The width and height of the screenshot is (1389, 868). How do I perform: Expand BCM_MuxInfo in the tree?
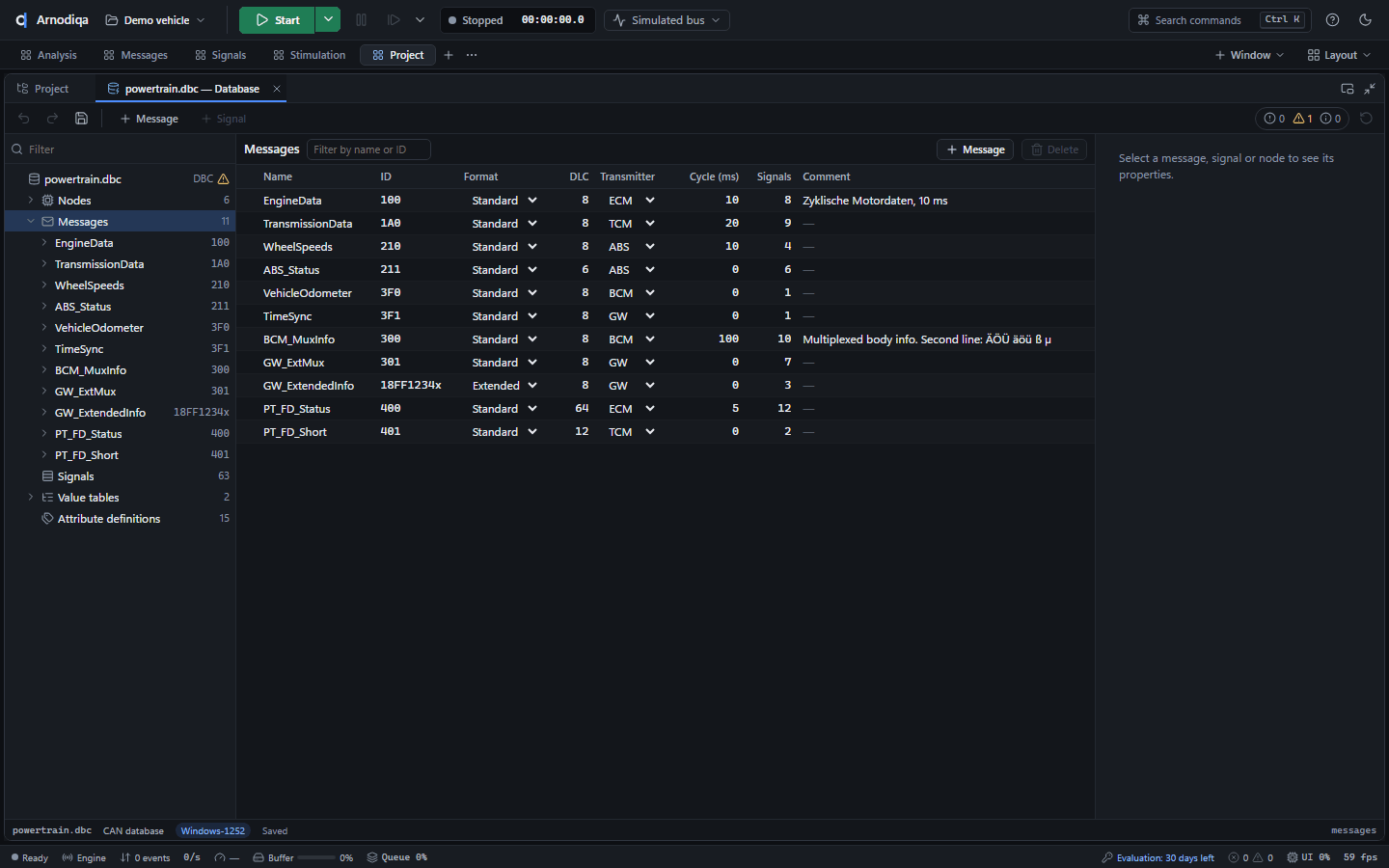[x=44, y=370]
